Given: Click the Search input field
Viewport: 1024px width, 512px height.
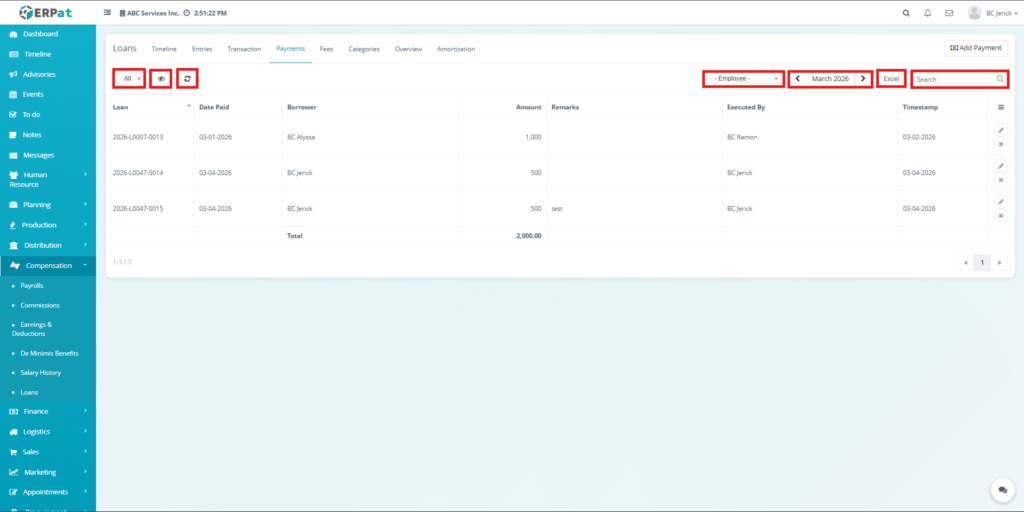Looking at the screenshot, I should tap(953, 79).
